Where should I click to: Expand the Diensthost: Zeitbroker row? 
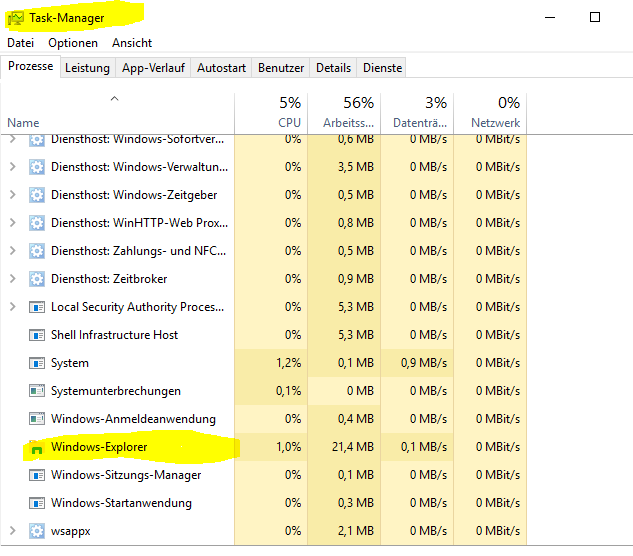[x=13, y=279]
